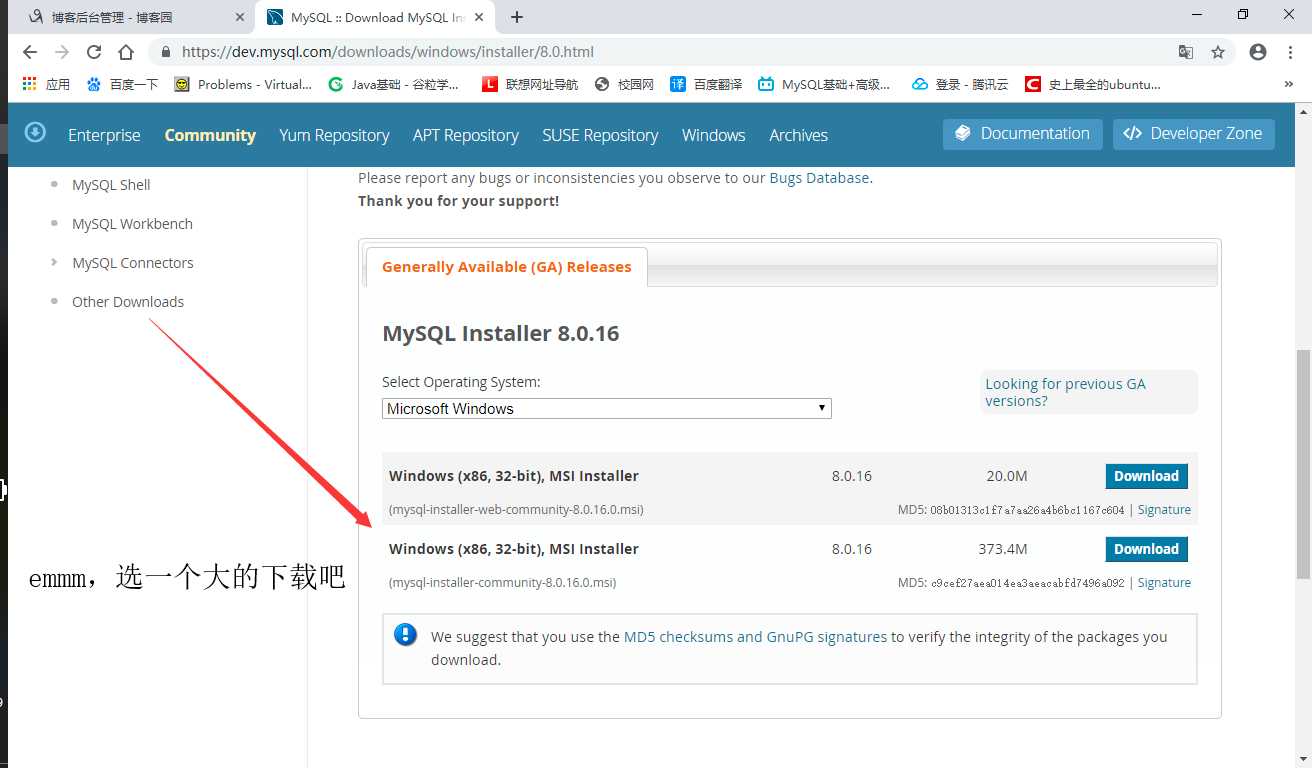Open the Java基础 bookmark
The height and width of the screenshot is (768, 1312).
point(394,85)
